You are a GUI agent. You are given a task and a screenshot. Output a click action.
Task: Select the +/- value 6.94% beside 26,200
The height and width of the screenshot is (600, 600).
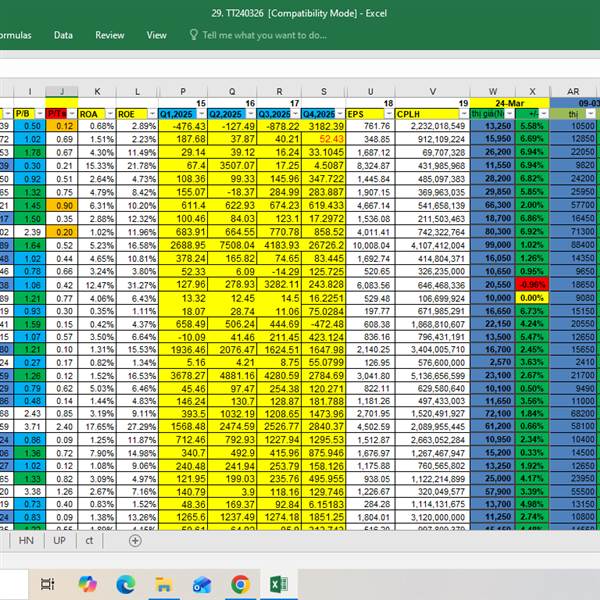(x=532, y=152)
